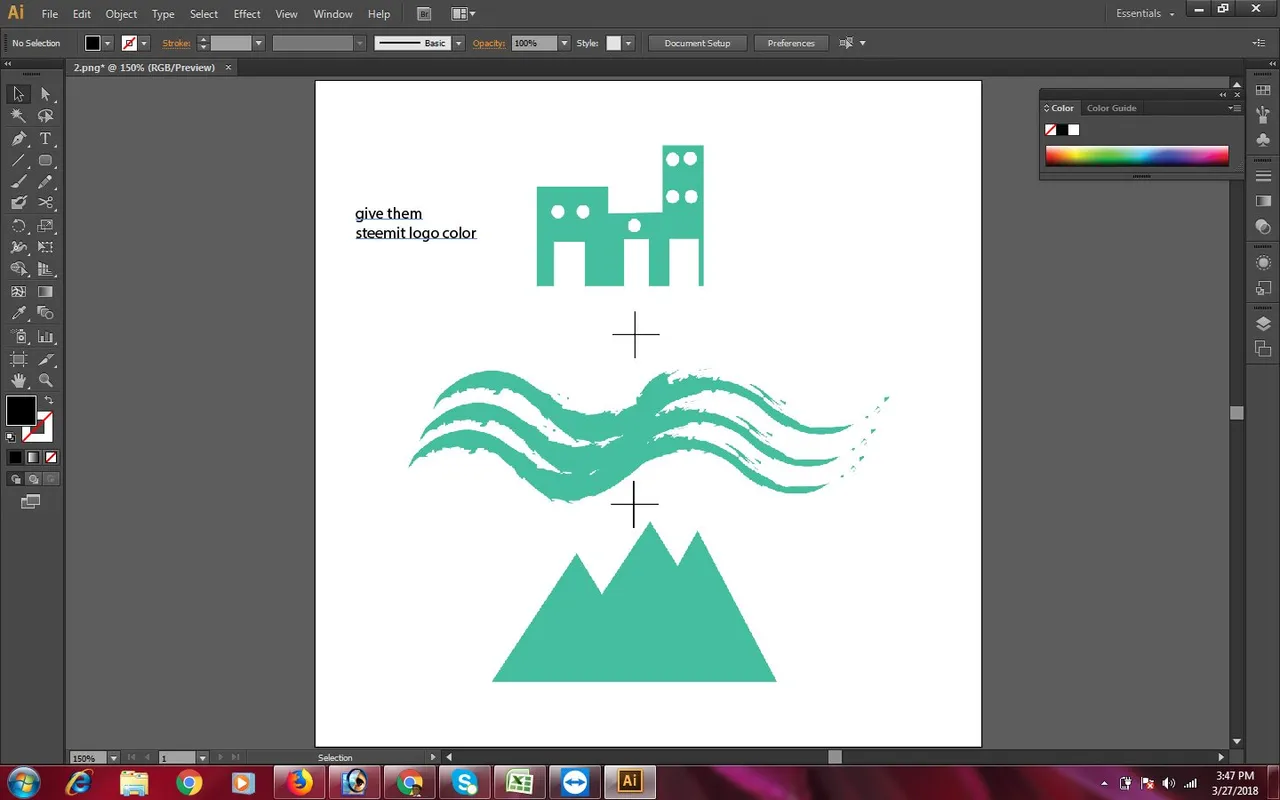Set paint mode to solid Color
Screen dimensions: 1280x800
[x=15, y=457]
